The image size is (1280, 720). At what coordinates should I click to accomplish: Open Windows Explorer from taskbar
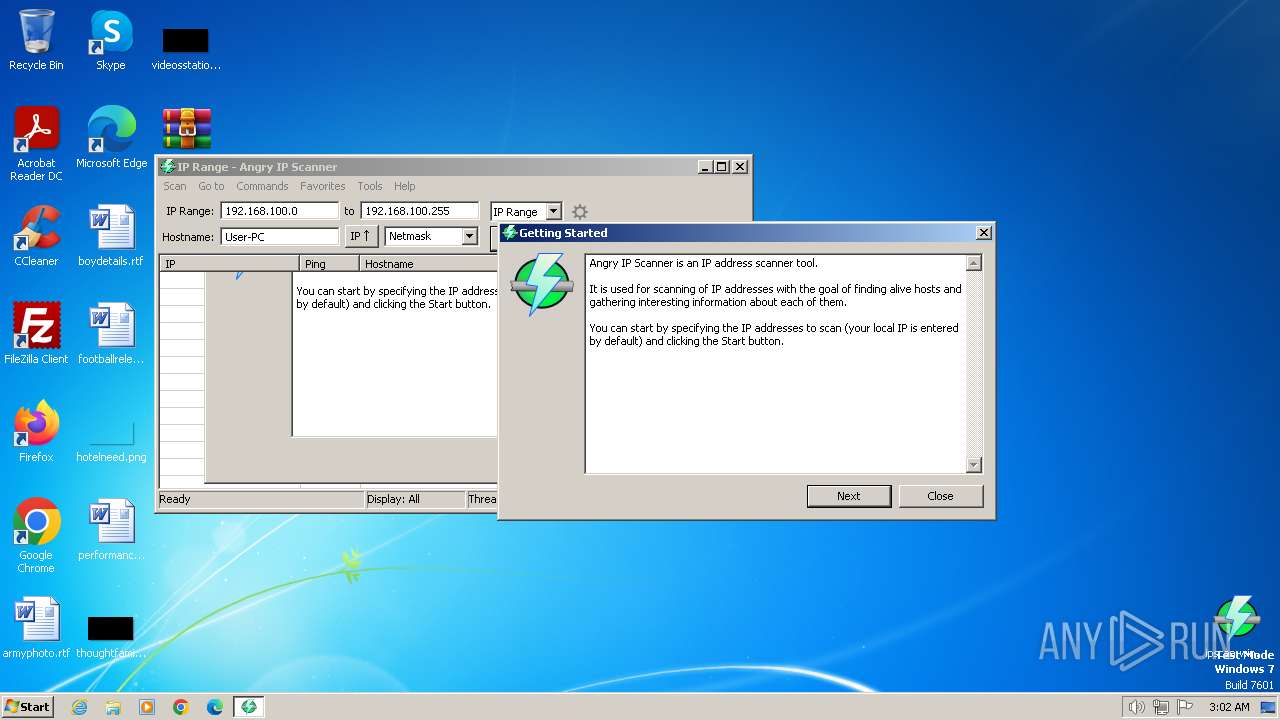pos(113,707)
